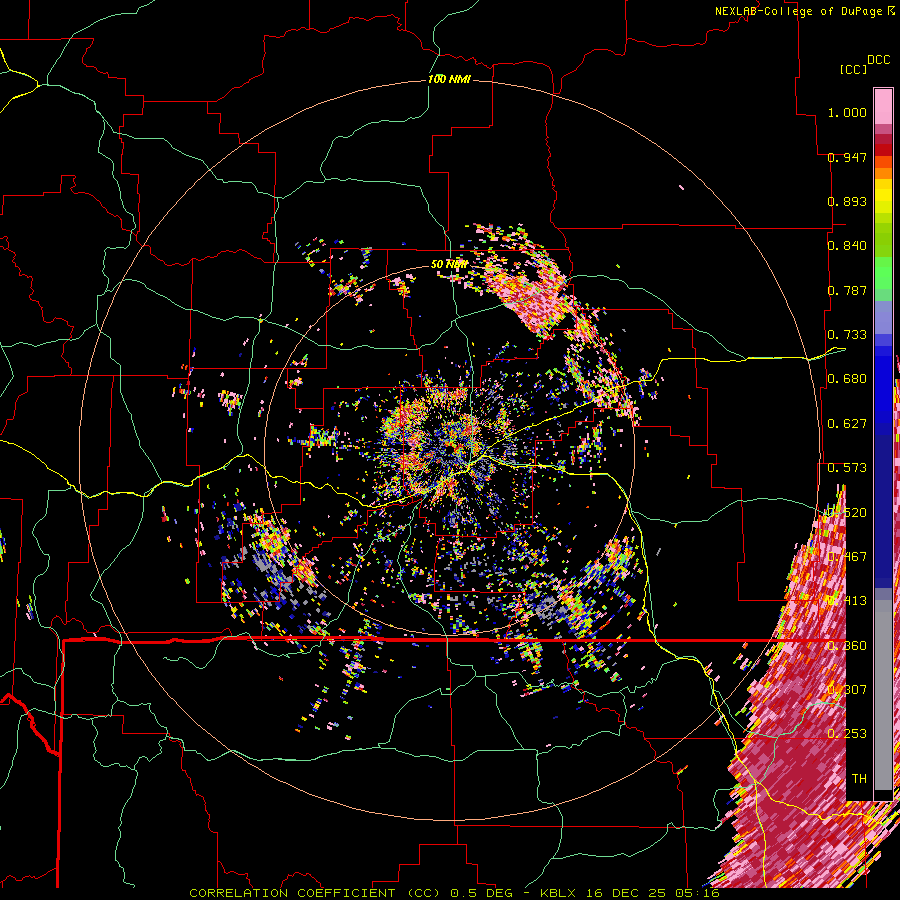Click the DCC label above the color bar
Screen dimensions: 900x900
(878, 60)
